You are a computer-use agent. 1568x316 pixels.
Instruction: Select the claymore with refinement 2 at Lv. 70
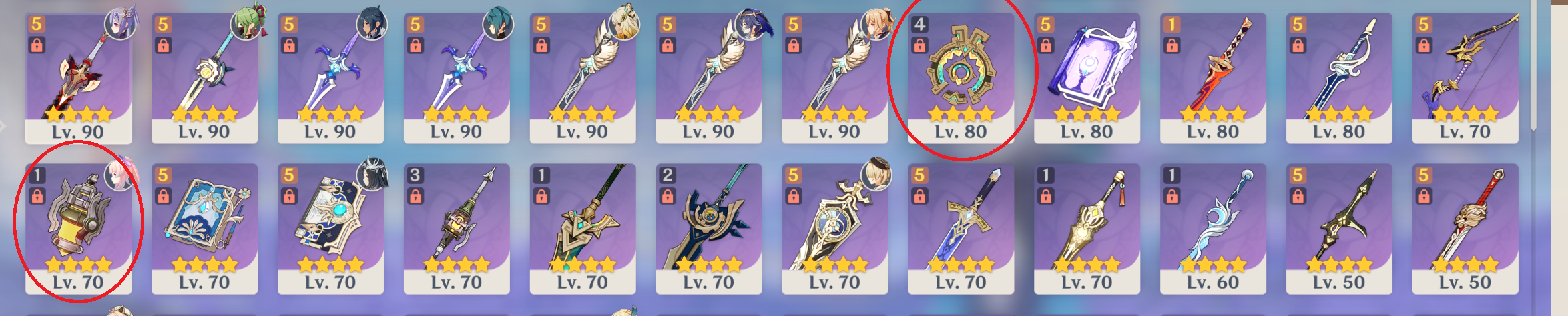[709, 229]
